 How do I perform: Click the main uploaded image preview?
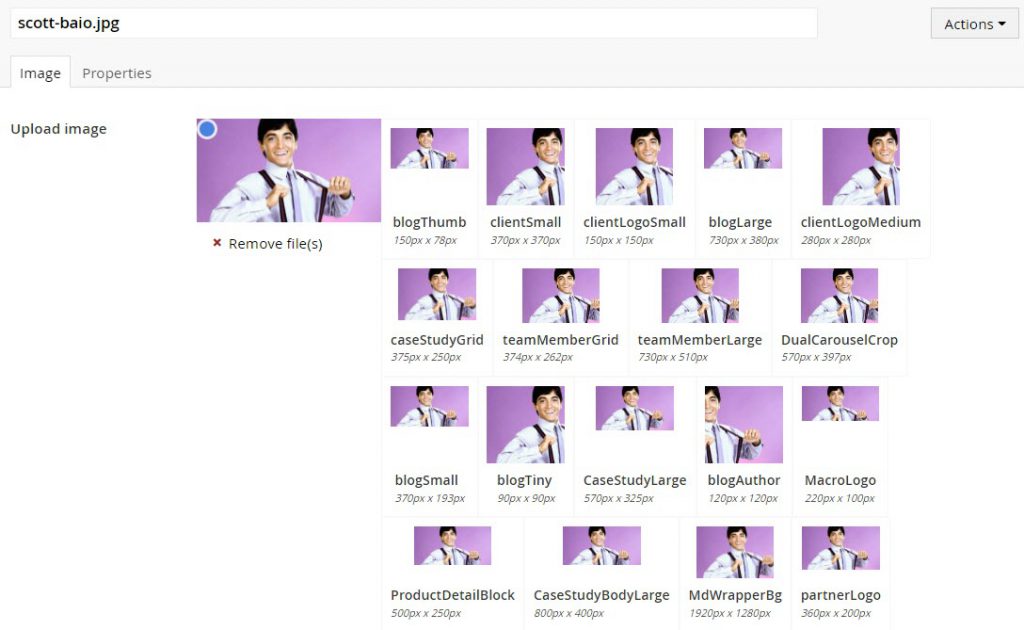(x=289, y=170)
